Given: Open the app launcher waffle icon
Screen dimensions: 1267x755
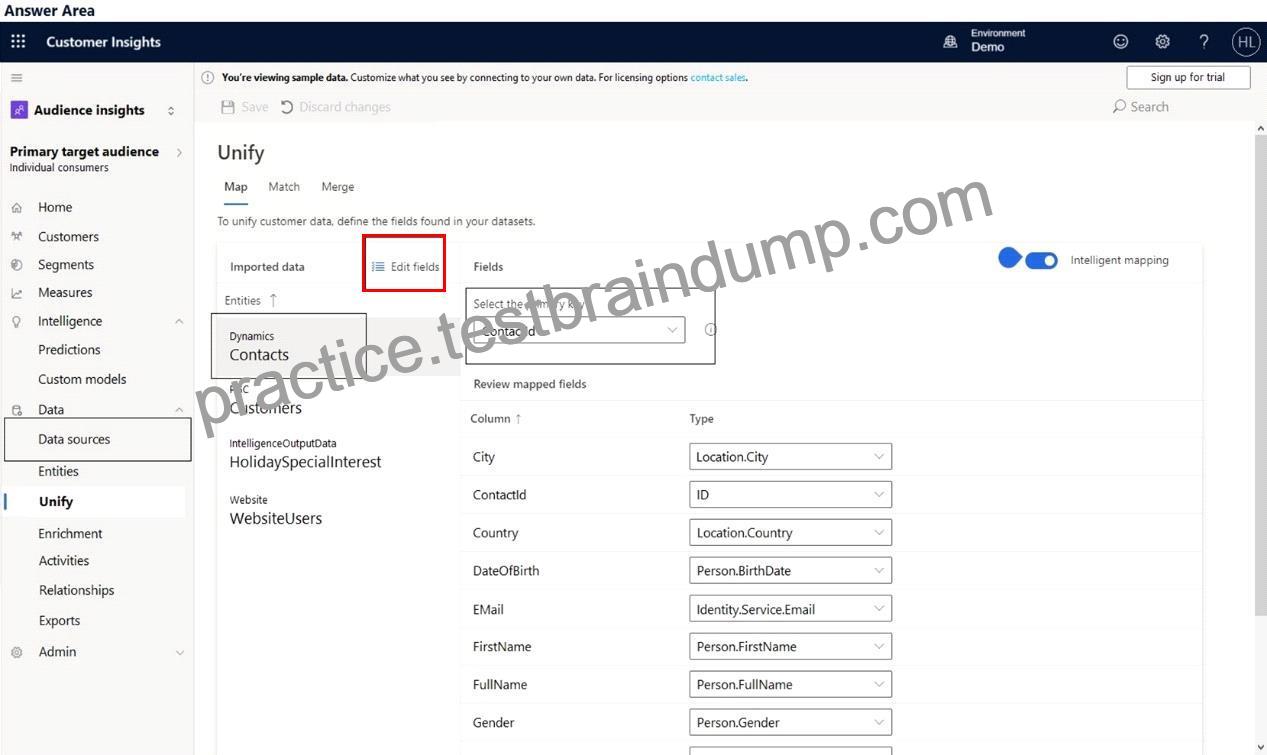Looking at the screenshot, I should 18,42.
